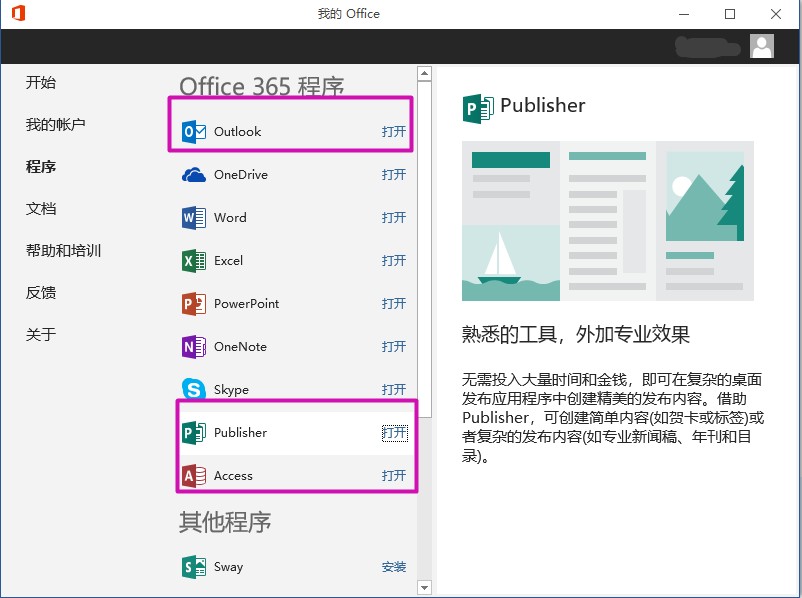Screen dimensions: 802x598
Task: Click the Publisher icon in the program list
Action: (194, 432)
